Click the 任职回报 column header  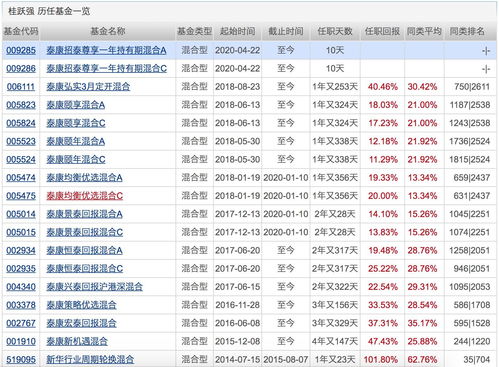(383, 32)
